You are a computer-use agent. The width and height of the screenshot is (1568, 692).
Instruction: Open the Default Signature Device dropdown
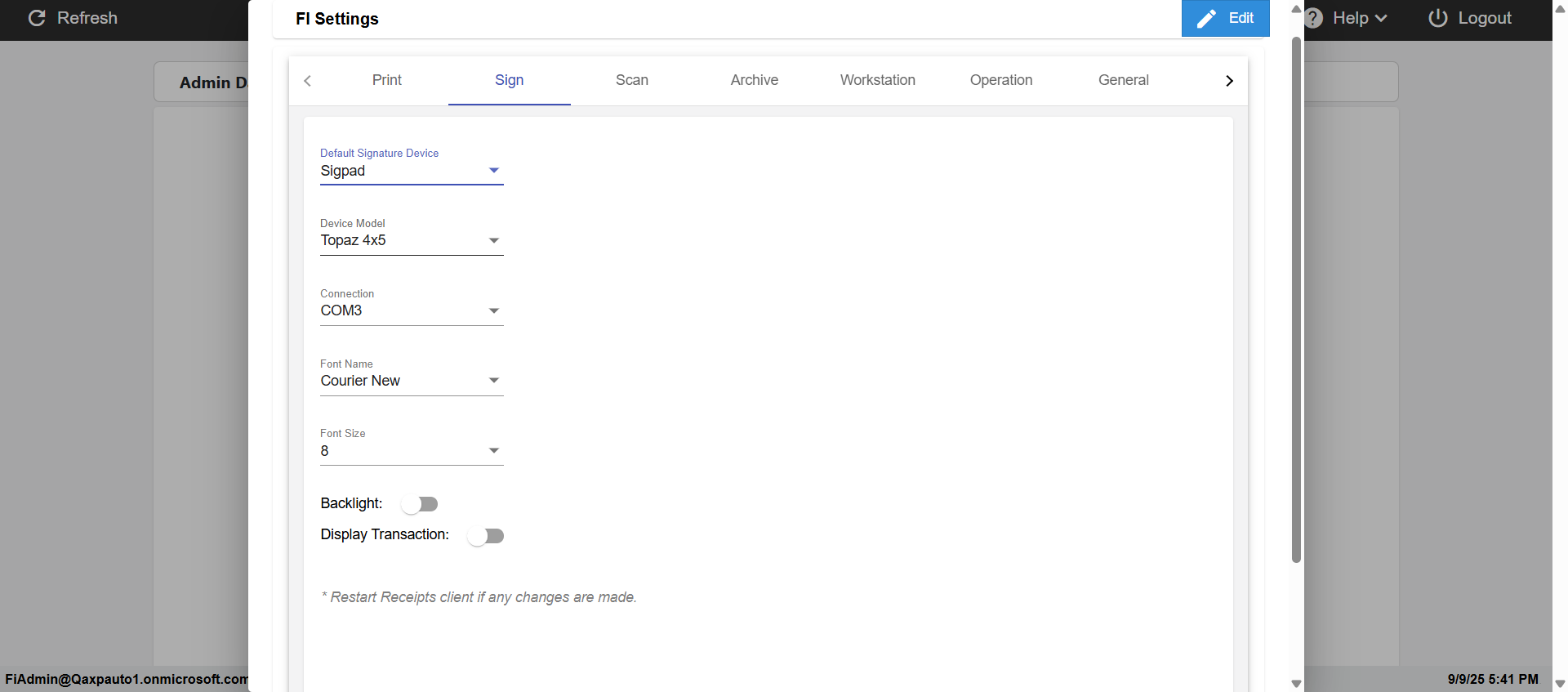coord(412,171)
